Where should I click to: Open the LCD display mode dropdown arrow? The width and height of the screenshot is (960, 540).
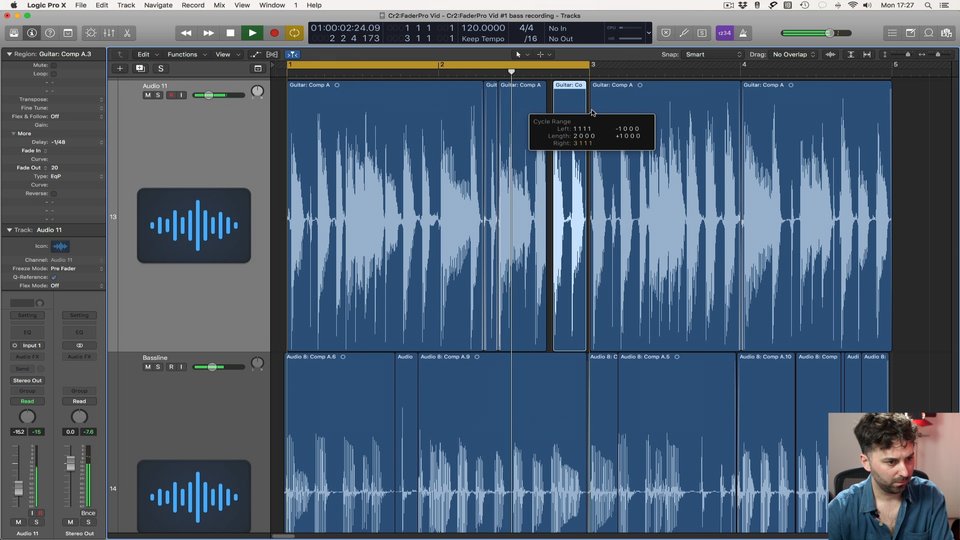click(x=648, y=33)
